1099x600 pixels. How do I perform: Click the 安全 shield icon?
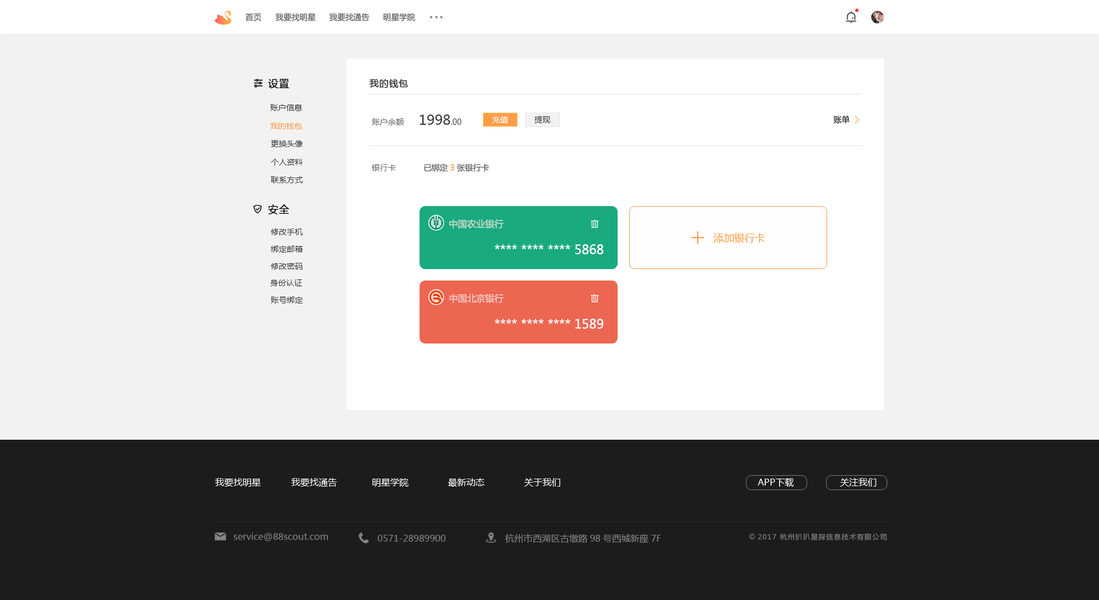[257, 209]
